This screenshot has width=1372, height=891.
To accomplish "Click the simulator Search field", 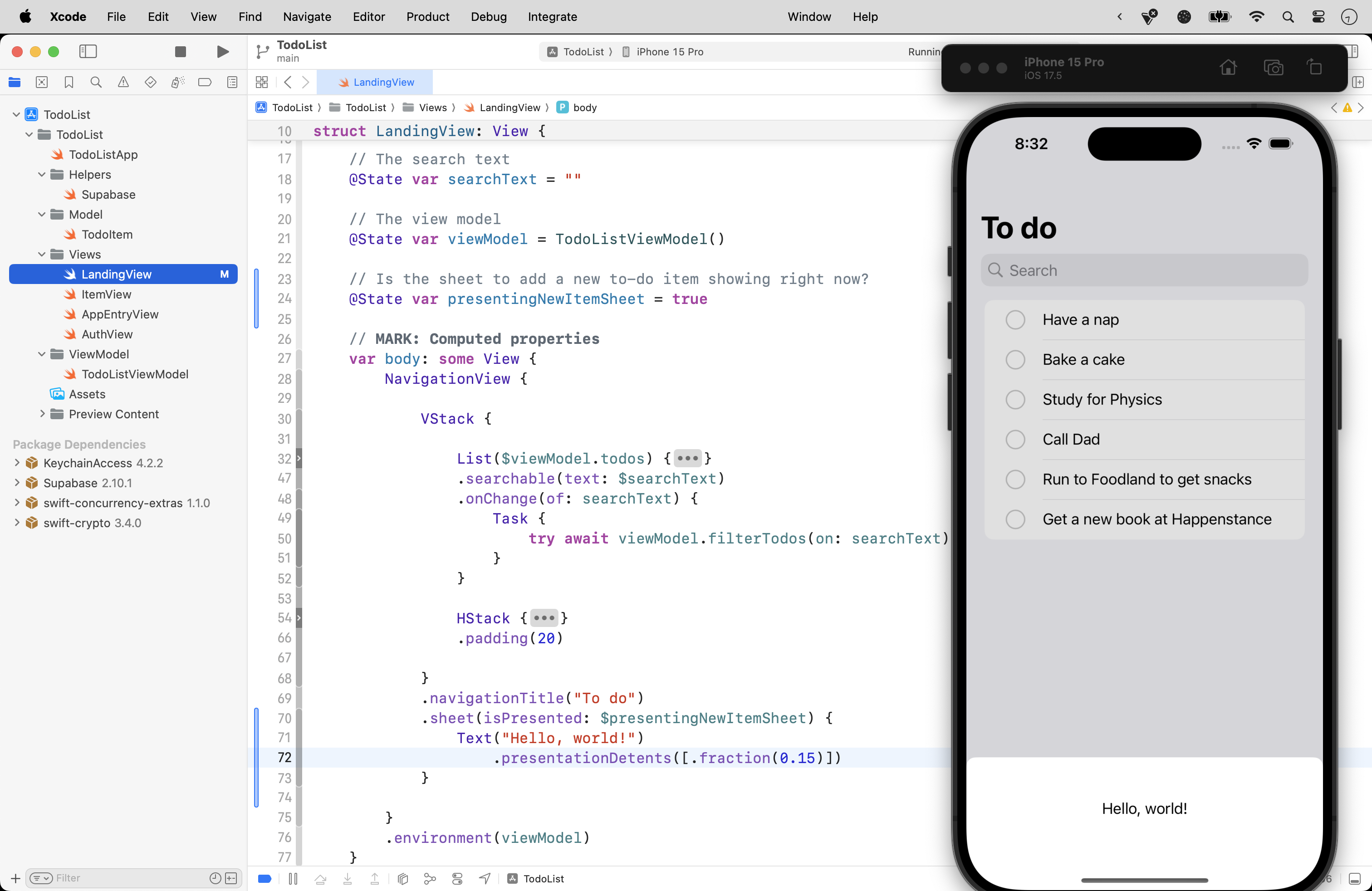I will (1144, 270).
